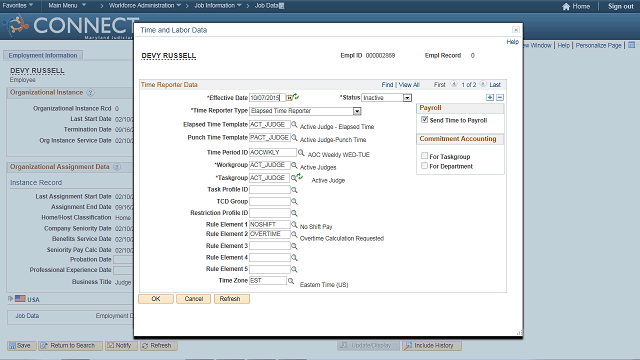Click the Time Zone lookup magnifier

pyautogui.click(x=291, y=281)
